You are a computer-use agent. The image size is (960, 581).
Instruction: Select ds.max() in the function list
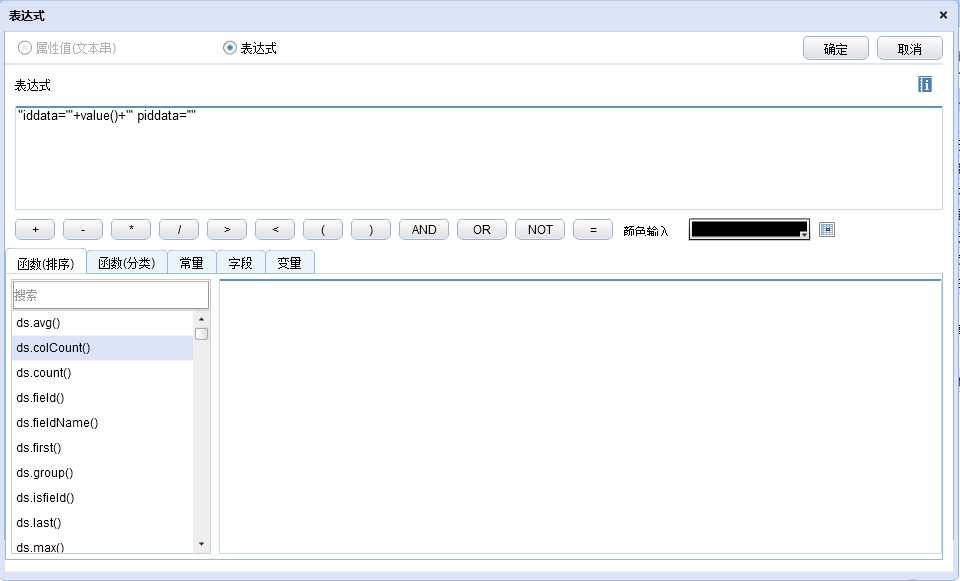(x=102, y=546)
